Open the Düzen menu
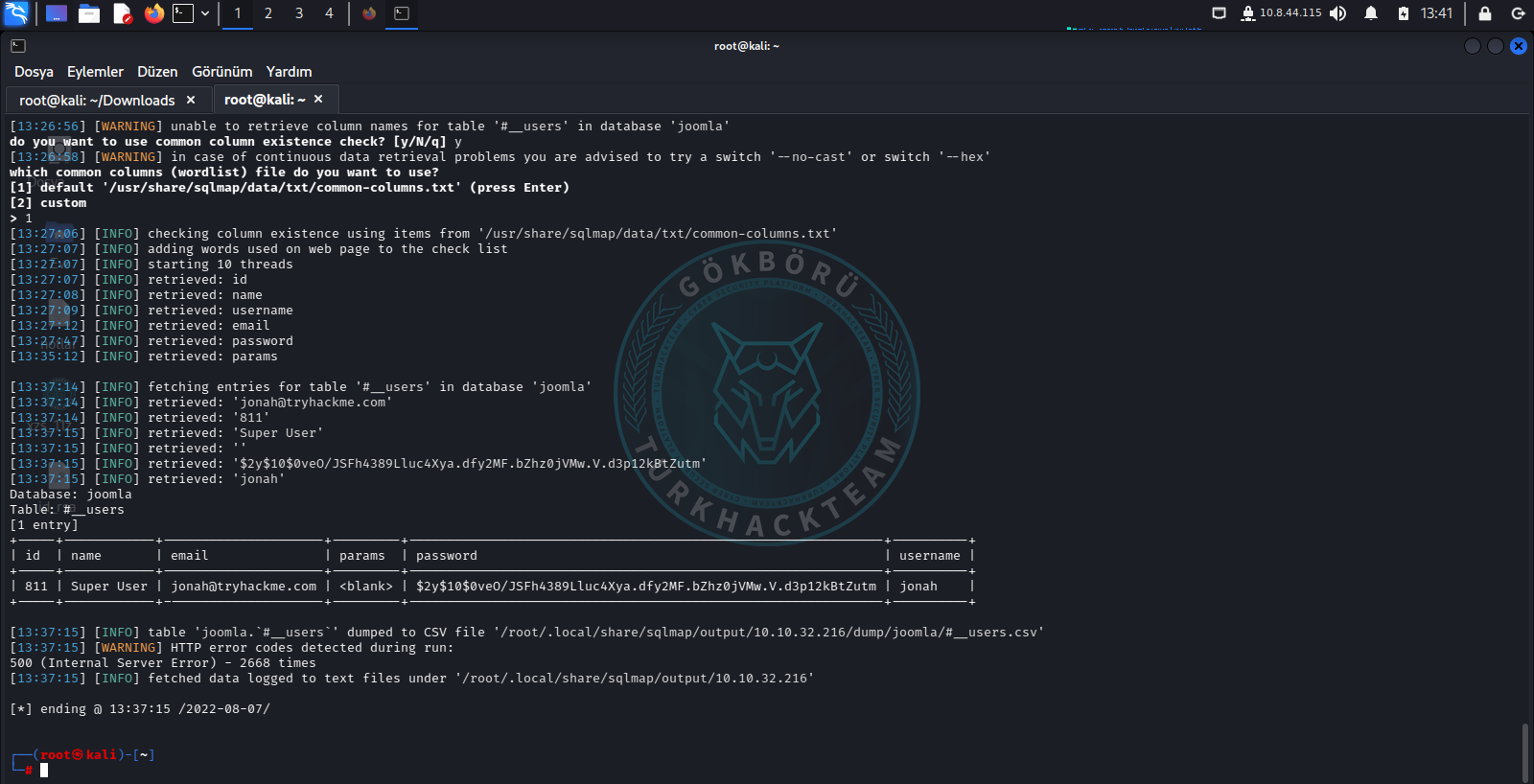Viewport: 1534px width, 784px height. (x=157, y=72)
